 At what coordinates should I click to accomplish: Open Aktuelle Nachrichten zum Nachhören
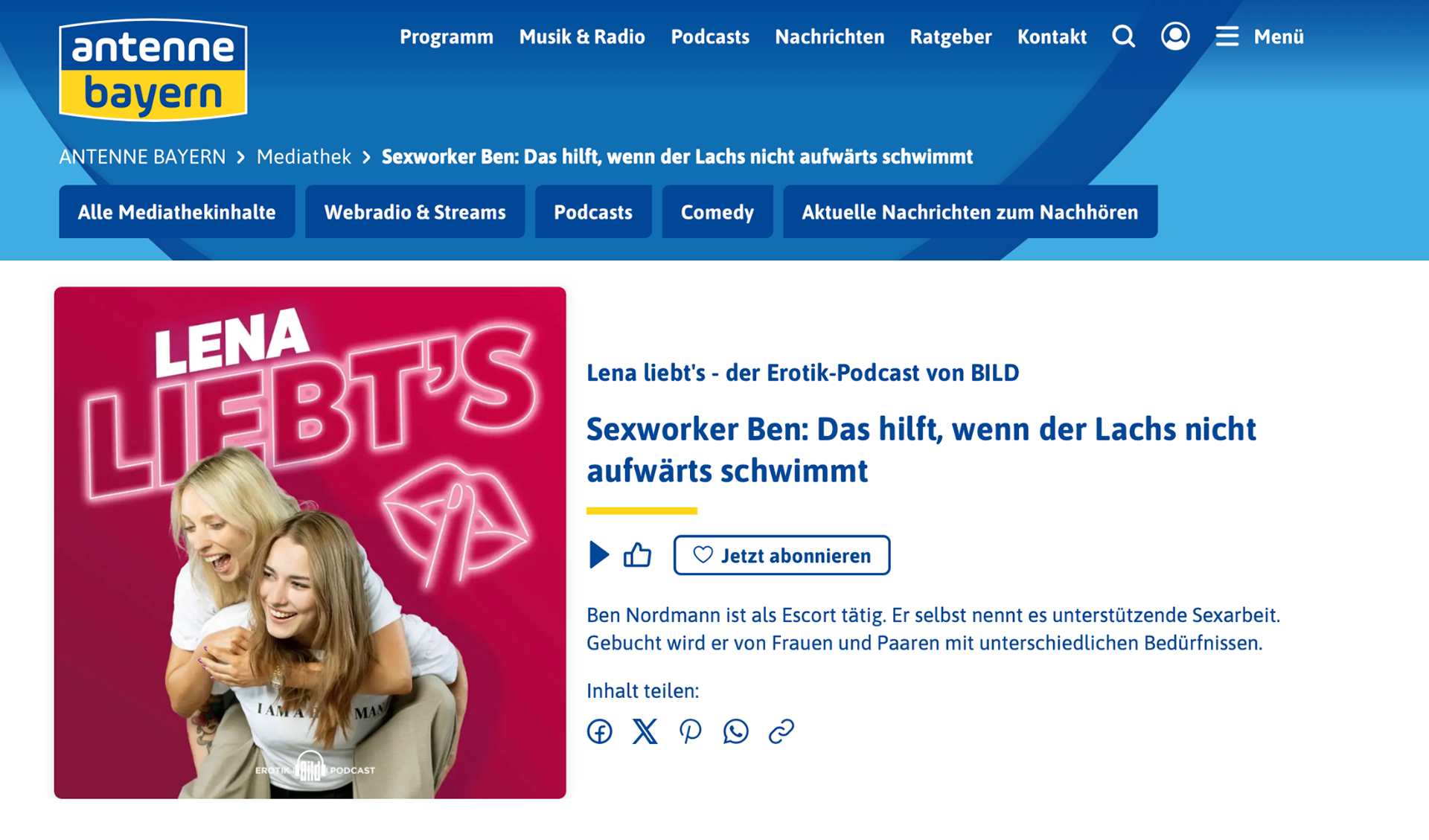[970, 212]
